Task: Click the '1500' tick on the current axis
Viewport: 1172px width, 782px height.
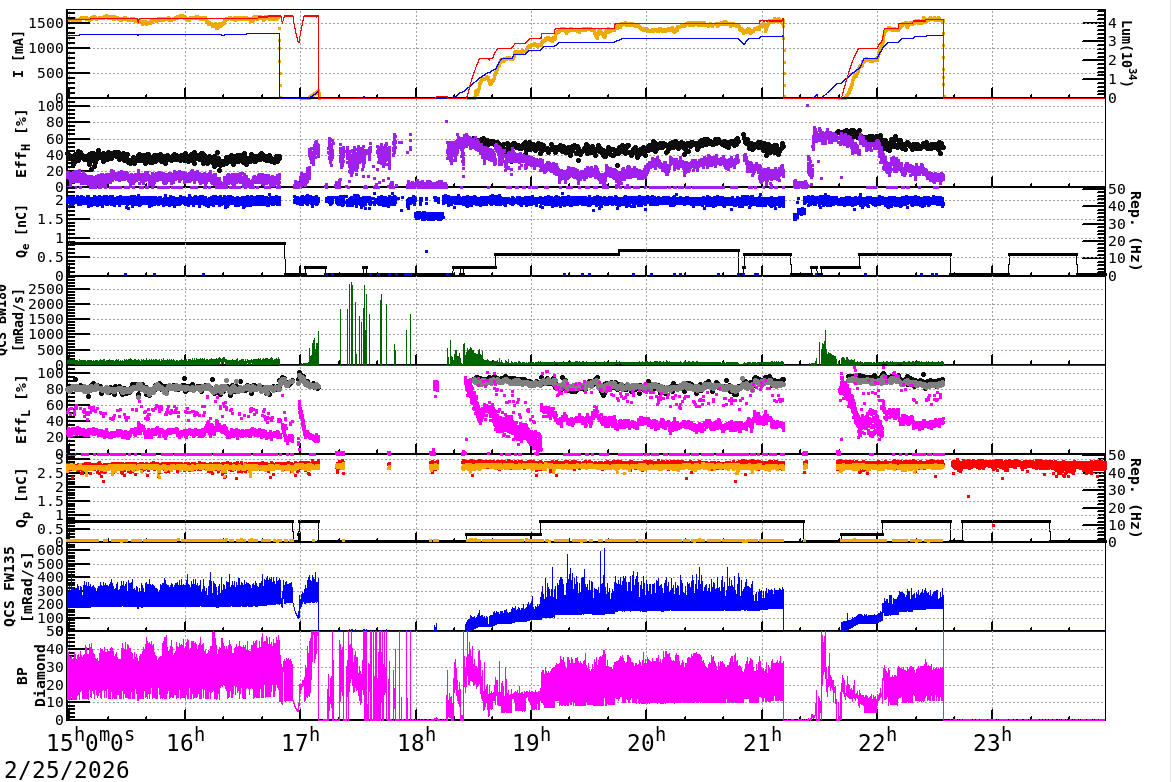Action: [46, 23]
